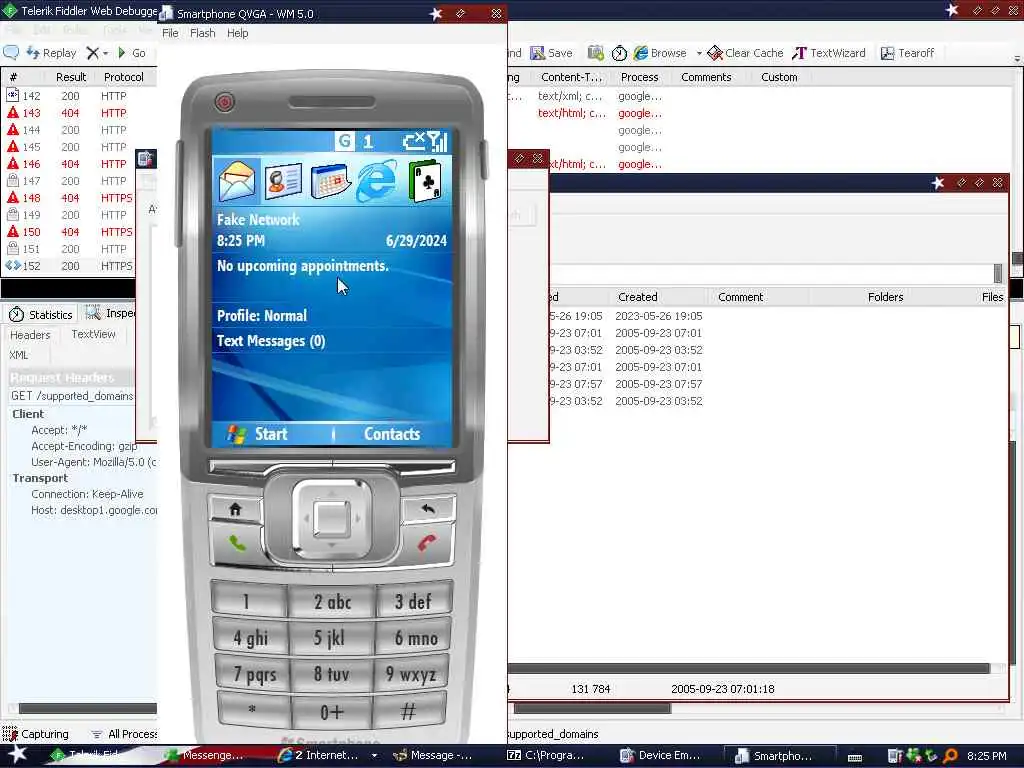Screen dimensions: 1024x768
Task: Click Fiddler timer clock icon
Action: click(x=619, y=54)
